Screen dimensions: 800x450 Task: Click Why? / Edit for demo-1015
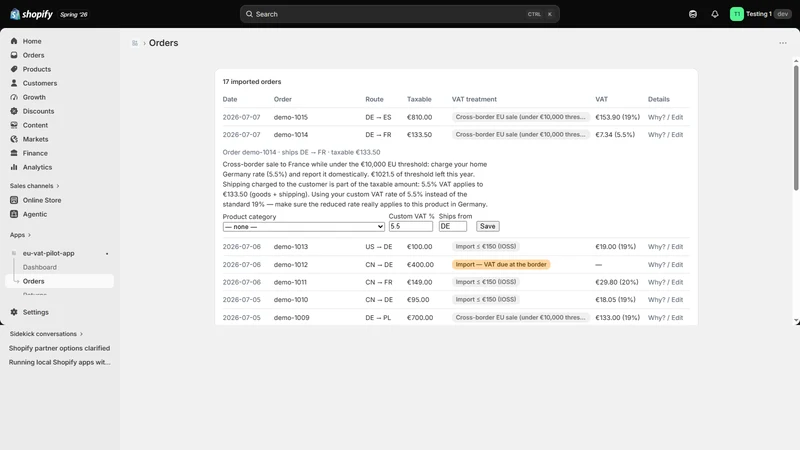point(665,117)
